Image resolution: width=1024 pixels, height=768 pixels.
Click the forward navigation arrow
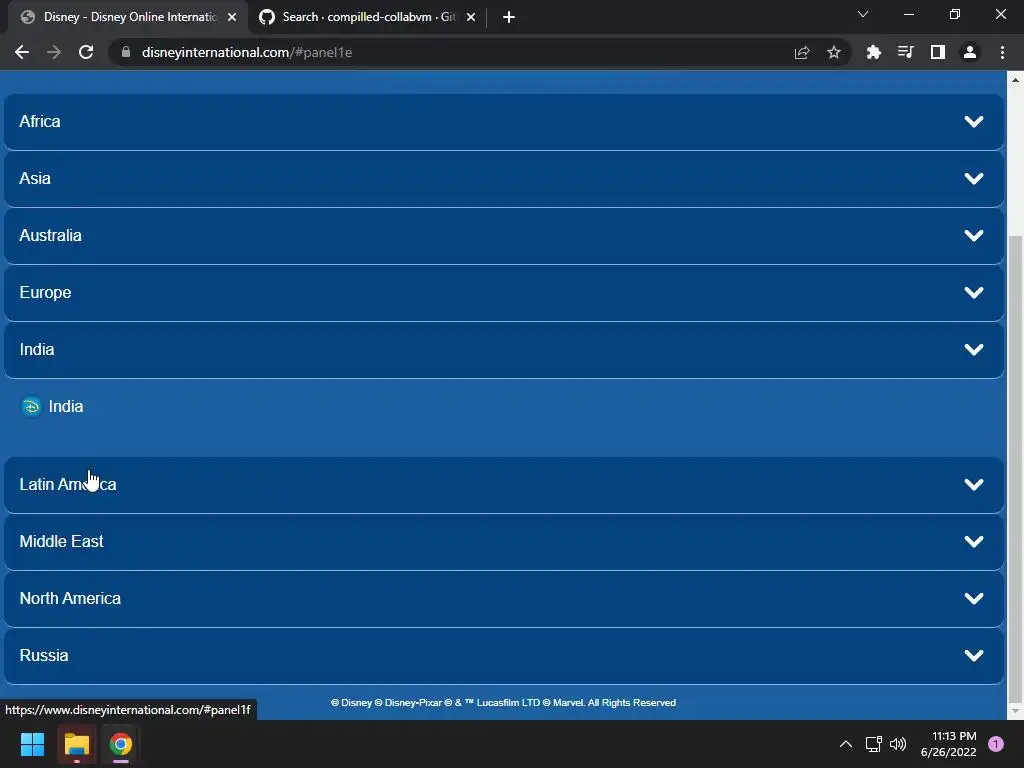point(54,52)
